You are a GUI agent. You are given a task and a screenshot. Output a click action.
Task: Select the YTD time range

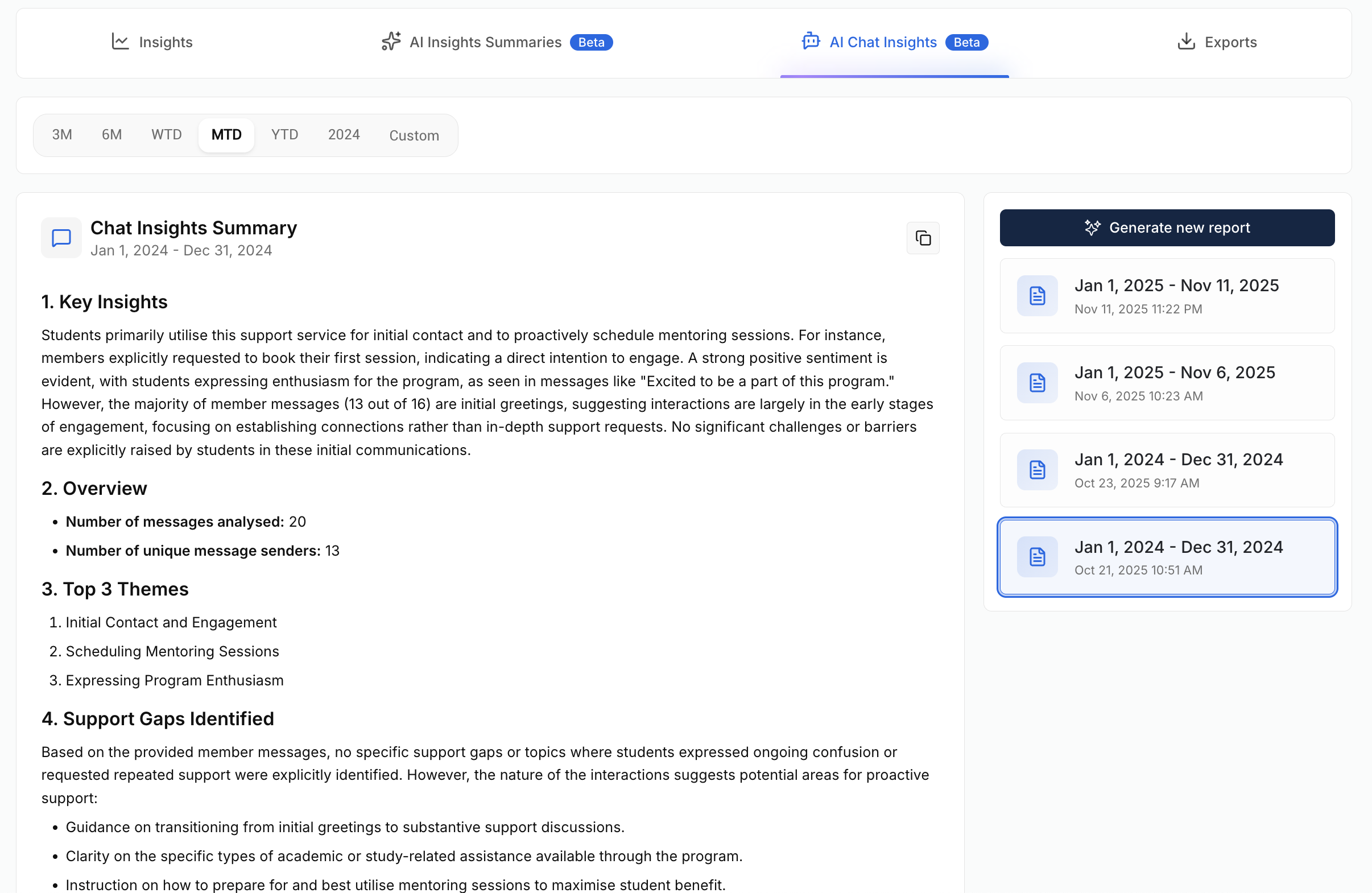click(284, 135)
